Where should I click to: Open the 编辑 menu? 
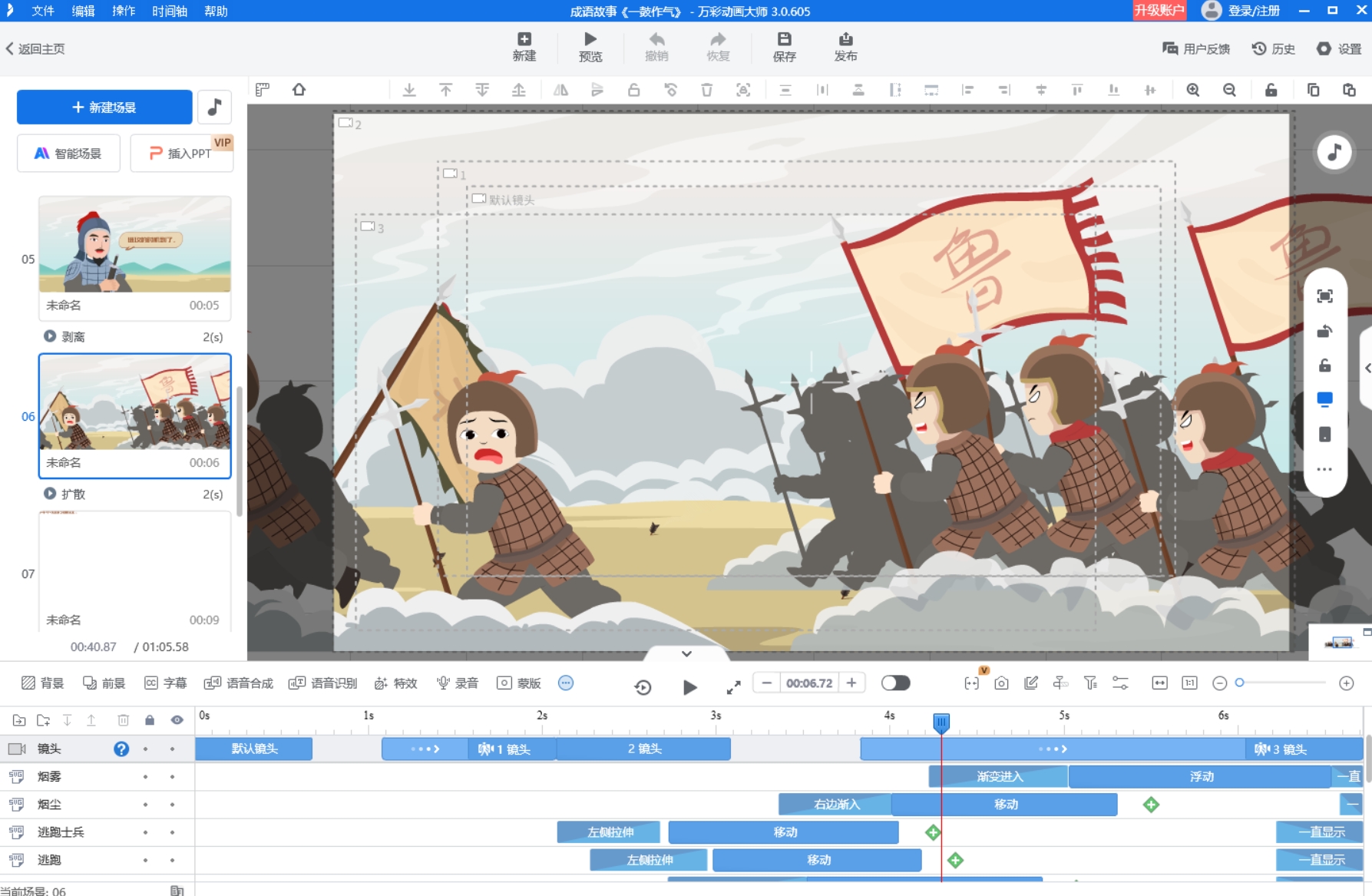(x=83, y=11)
